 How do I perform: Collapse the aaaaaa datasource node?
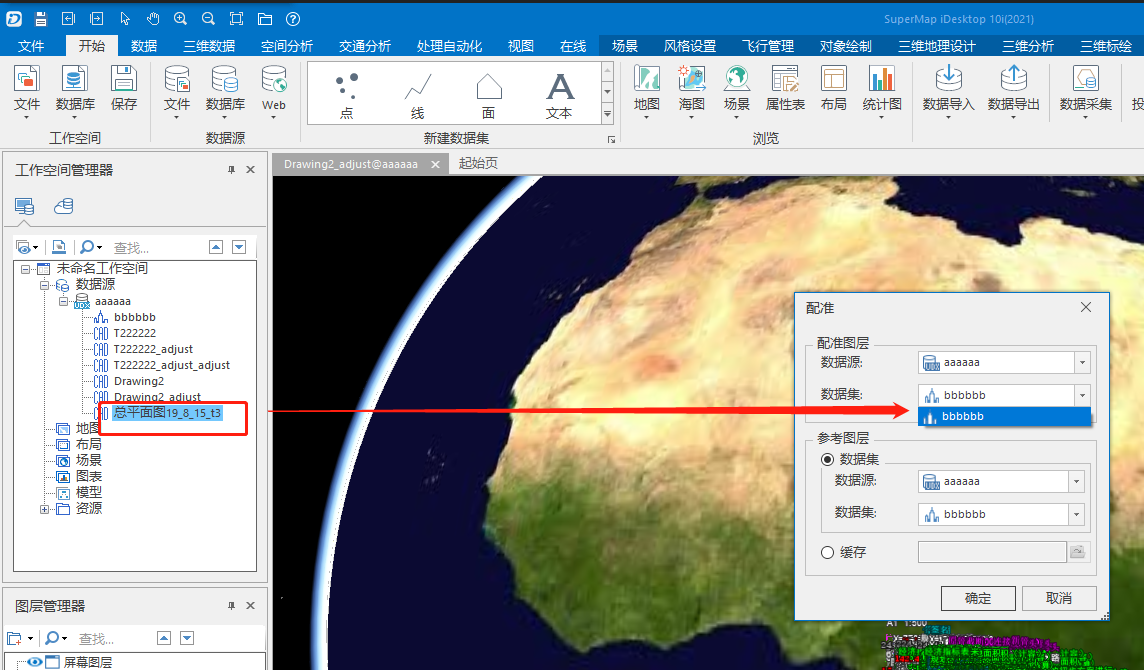[63, 301]
